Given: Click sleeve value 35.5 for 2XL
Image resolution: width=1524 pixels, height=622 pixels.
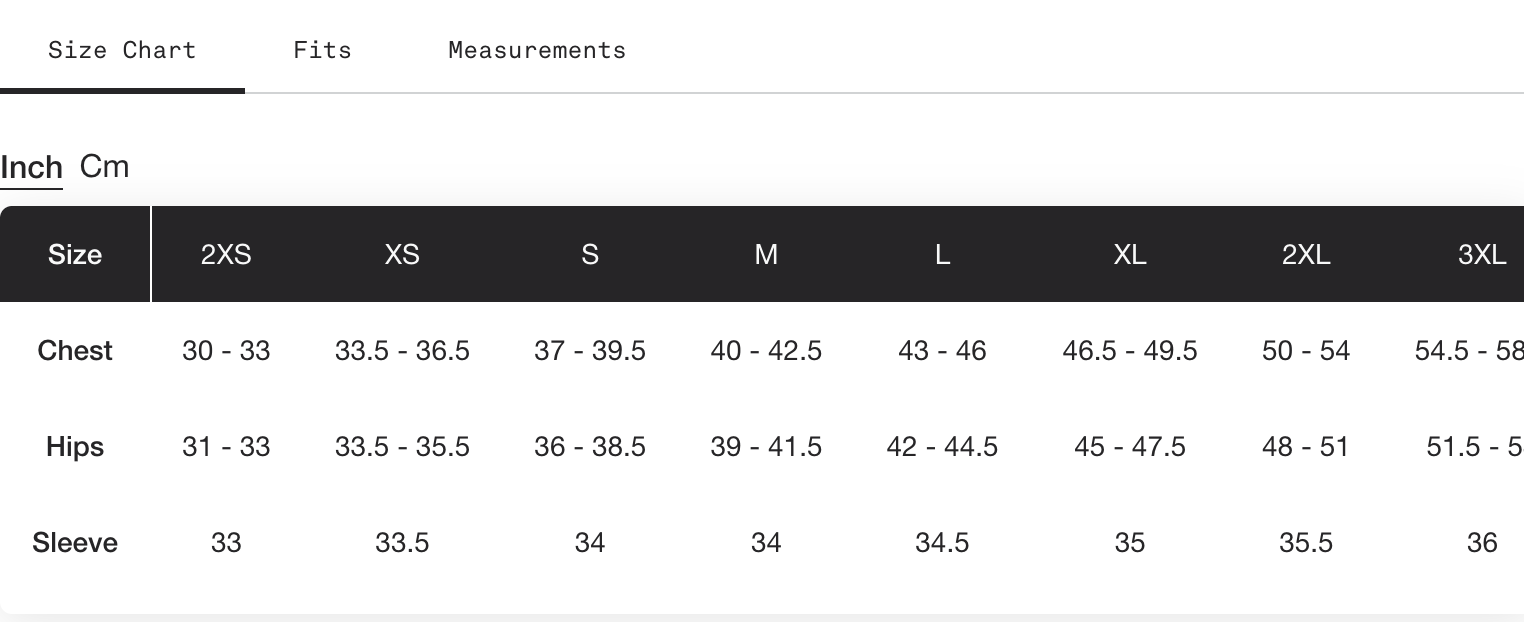Looking at the screenshot, I should click(1306, 543).
